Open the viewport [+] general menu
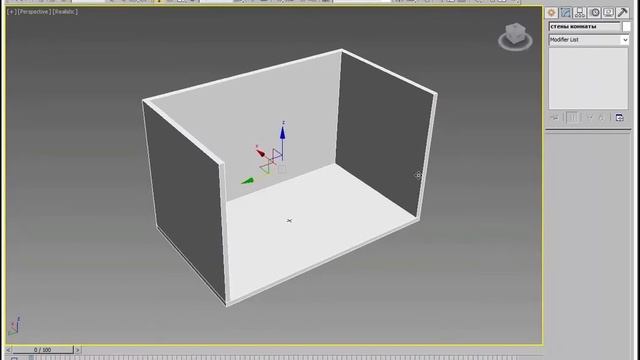Image resolution: width=640 pixels, height=360 pixels. [x=11, y=12]
